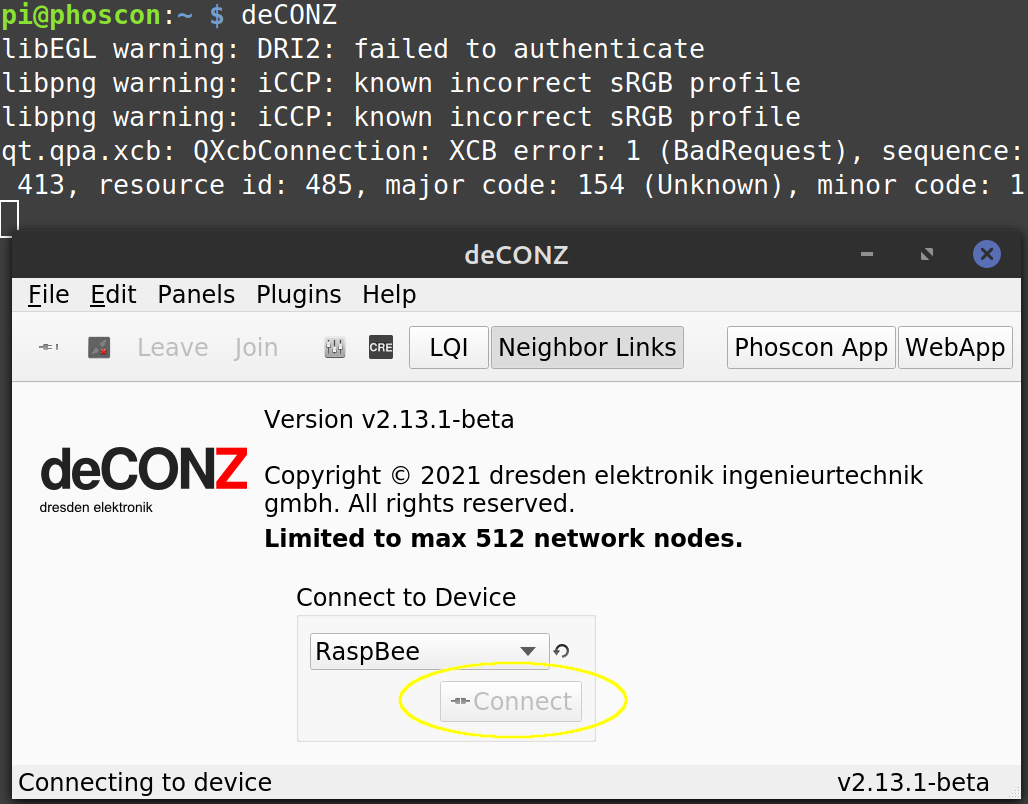Click the leave network icon with red cross
This screenshot has height=804, width=1028.
[98, 347]
